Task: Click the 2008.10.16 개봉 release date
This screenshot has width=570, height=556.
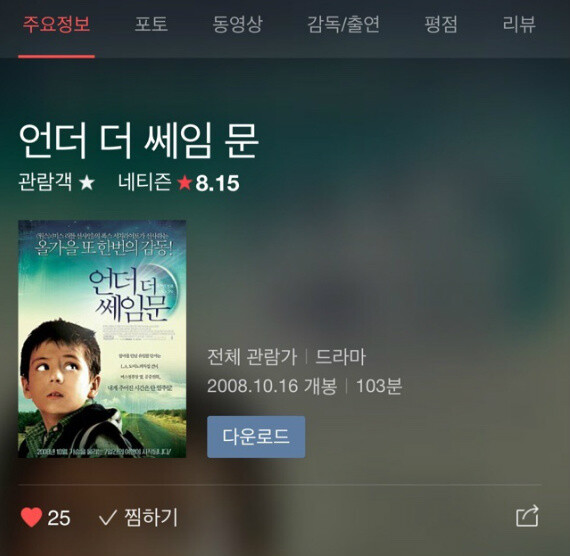Action: (272, 386)
